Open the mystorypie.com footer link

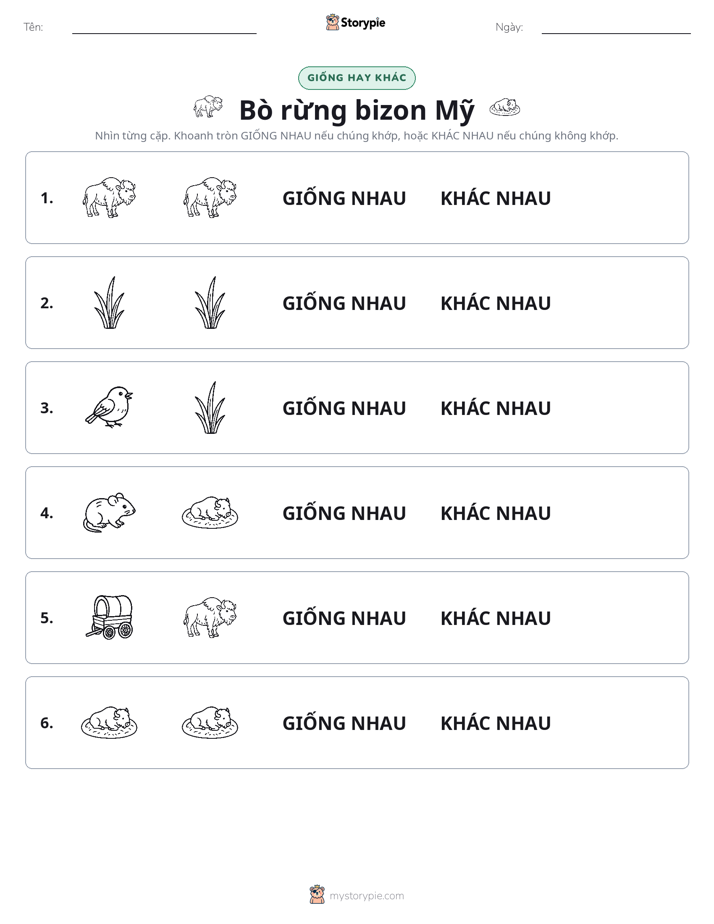point(357,895)
